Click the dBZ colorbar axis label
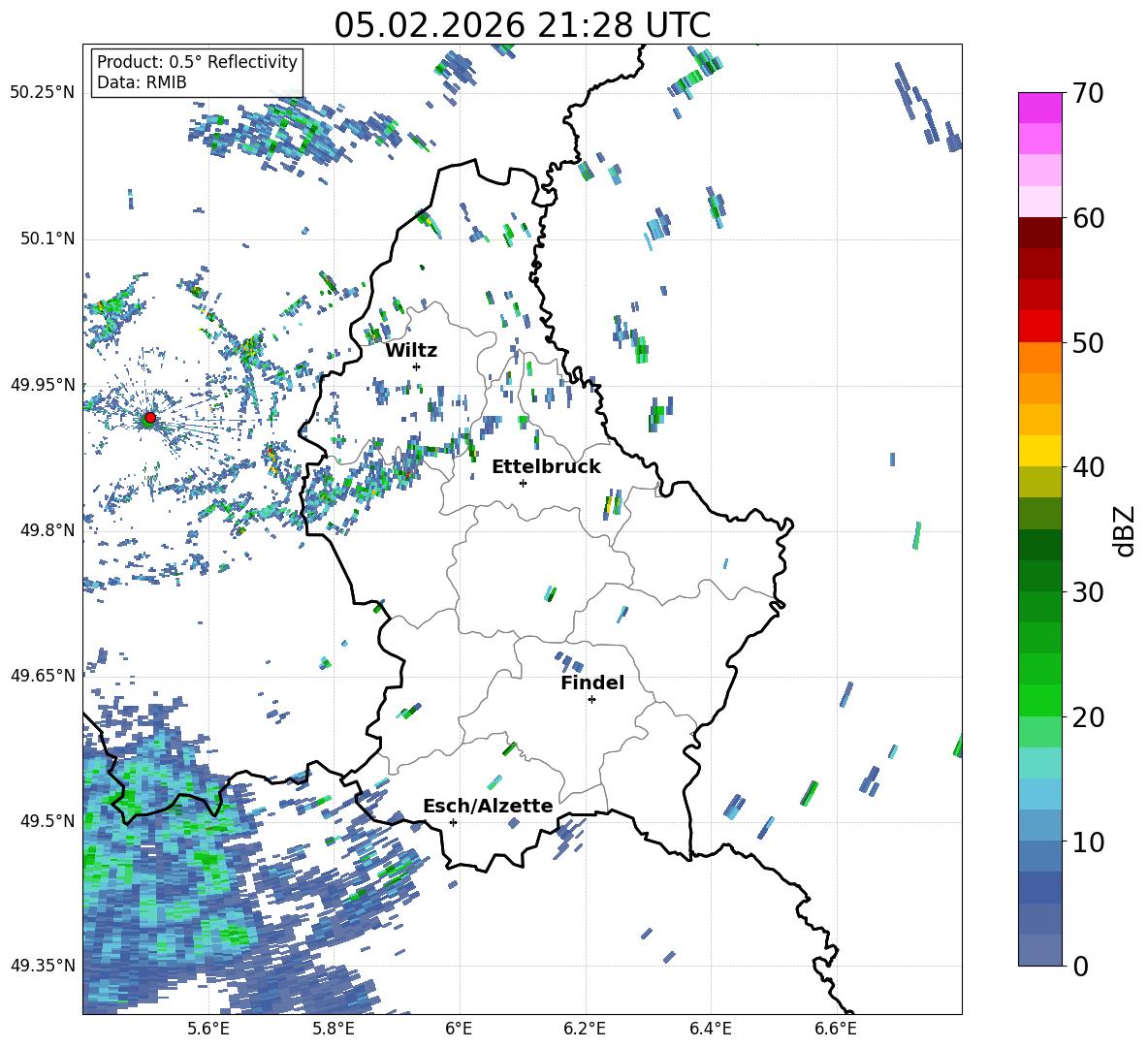Screen dimensions: 1148x1048 pos(1125,531)
